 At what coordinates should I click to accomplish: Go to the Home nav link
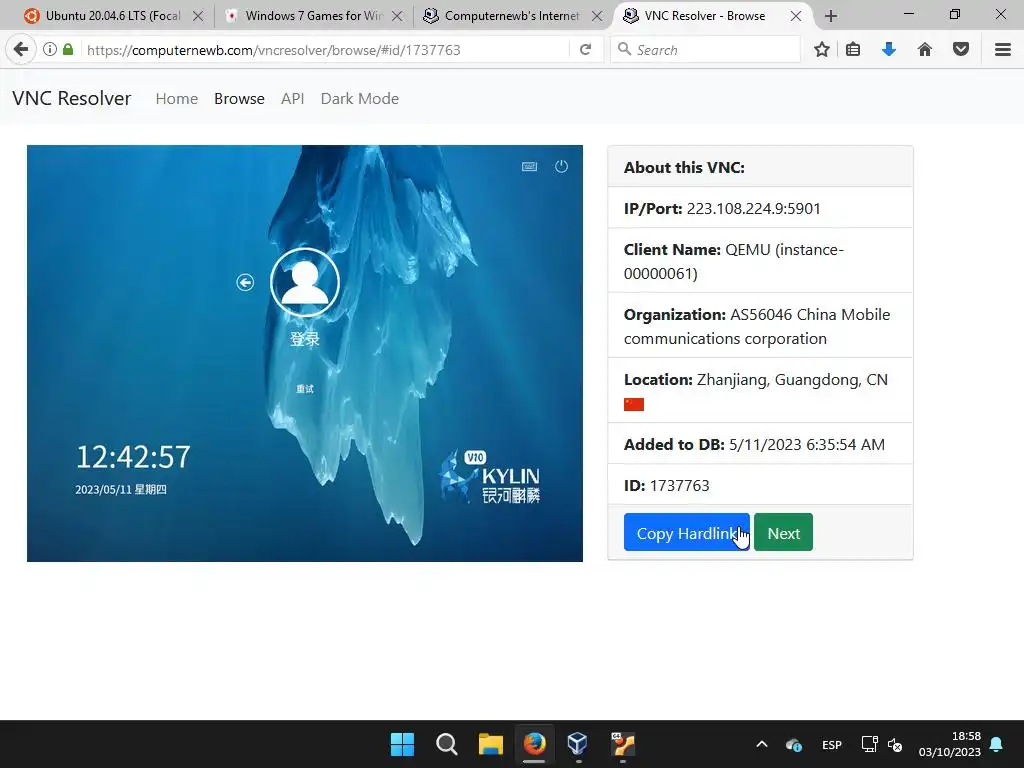176,99
